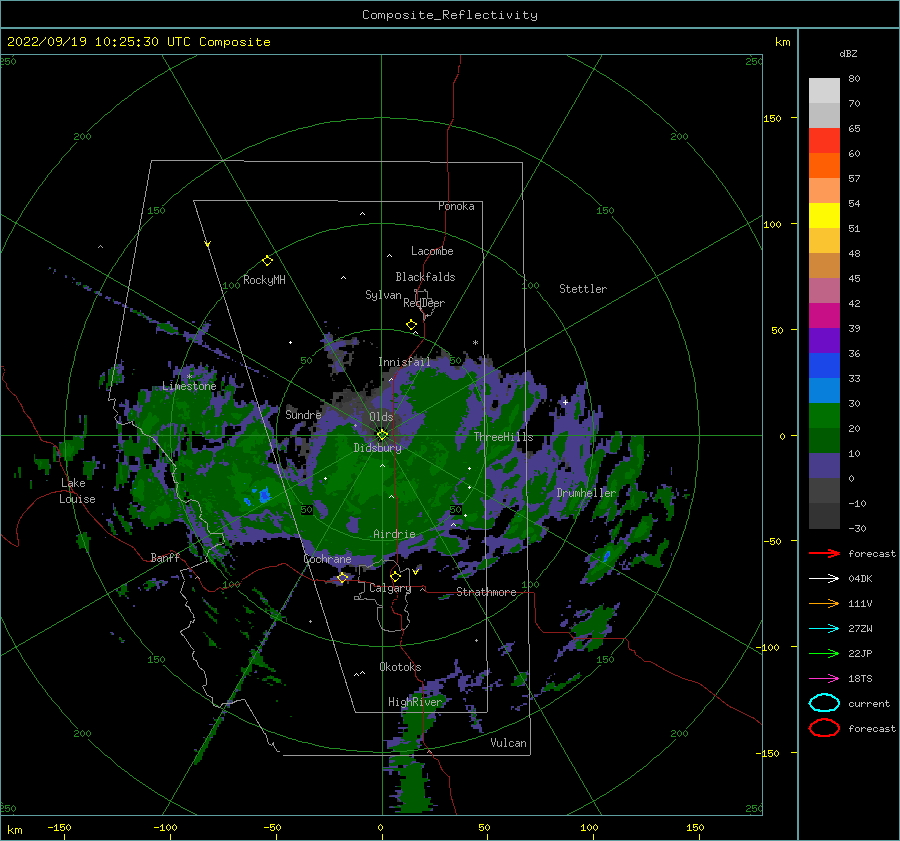
Task: Click the asterisk marker above Limestone
Action: click(x=189, y=377)
